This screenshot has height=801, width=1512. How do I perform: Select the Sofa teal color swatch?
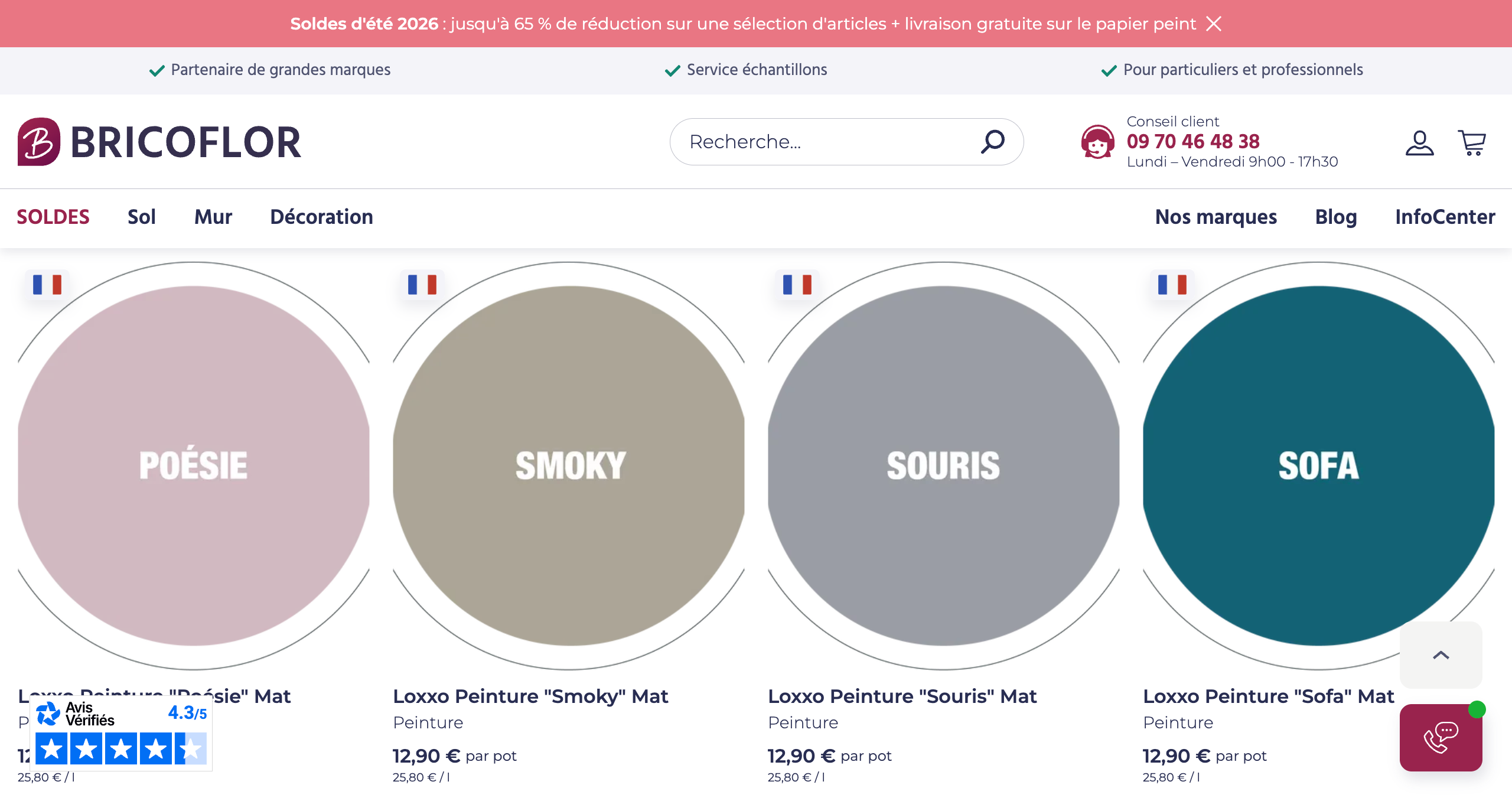tap(1319, 465)
